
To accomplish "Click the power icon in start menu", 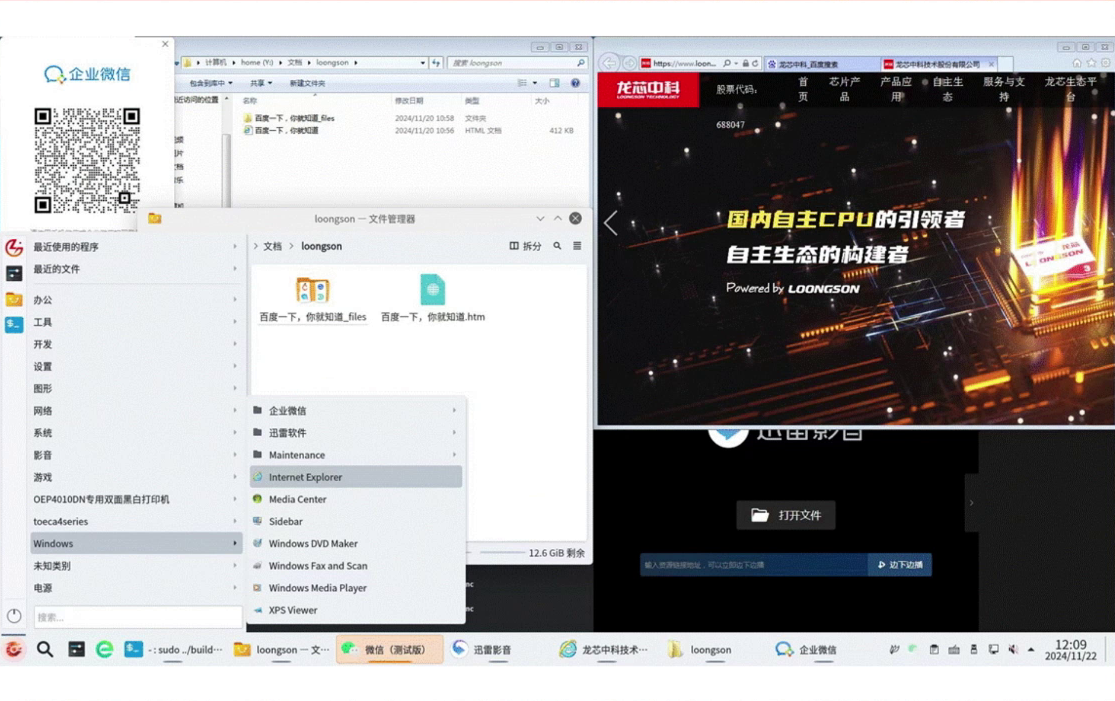I will 14,616.
